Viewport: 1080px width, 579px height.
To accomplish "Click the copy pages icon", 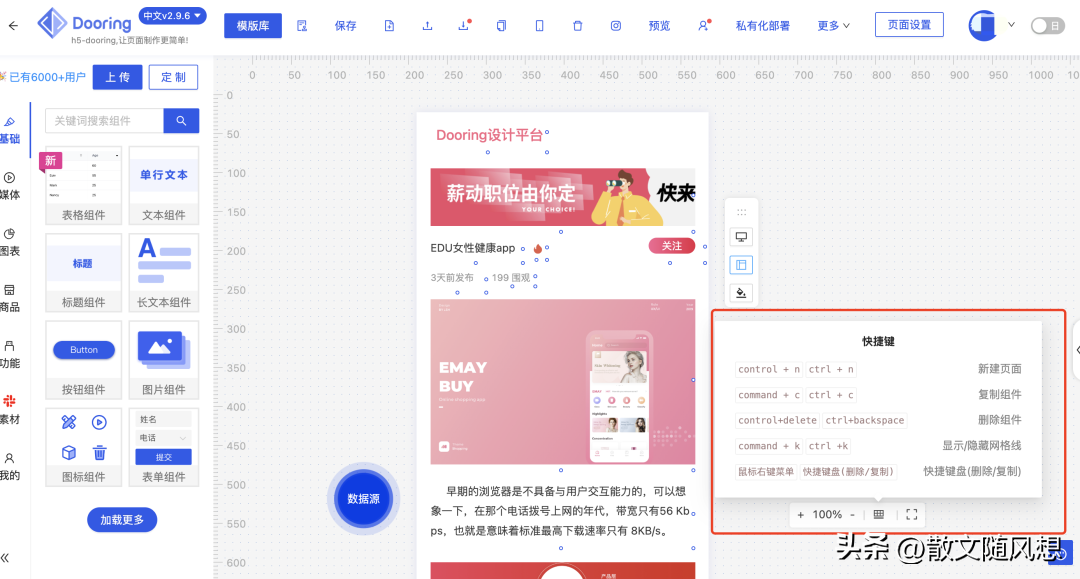I will pos(501,25).
